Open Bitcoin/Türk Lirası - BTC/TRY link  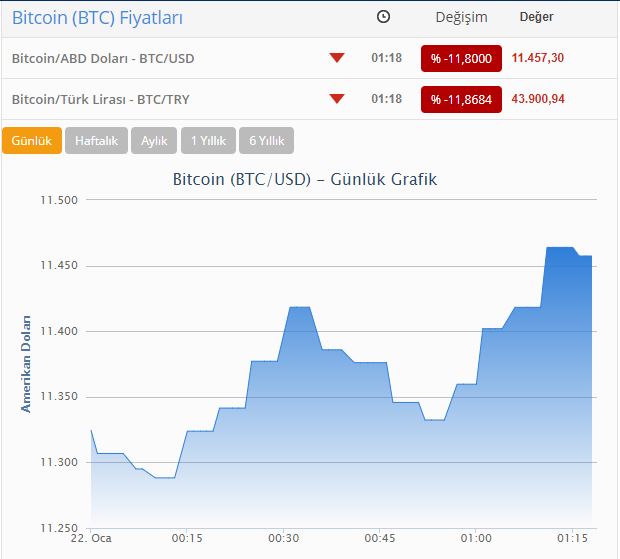pos(101,99)
